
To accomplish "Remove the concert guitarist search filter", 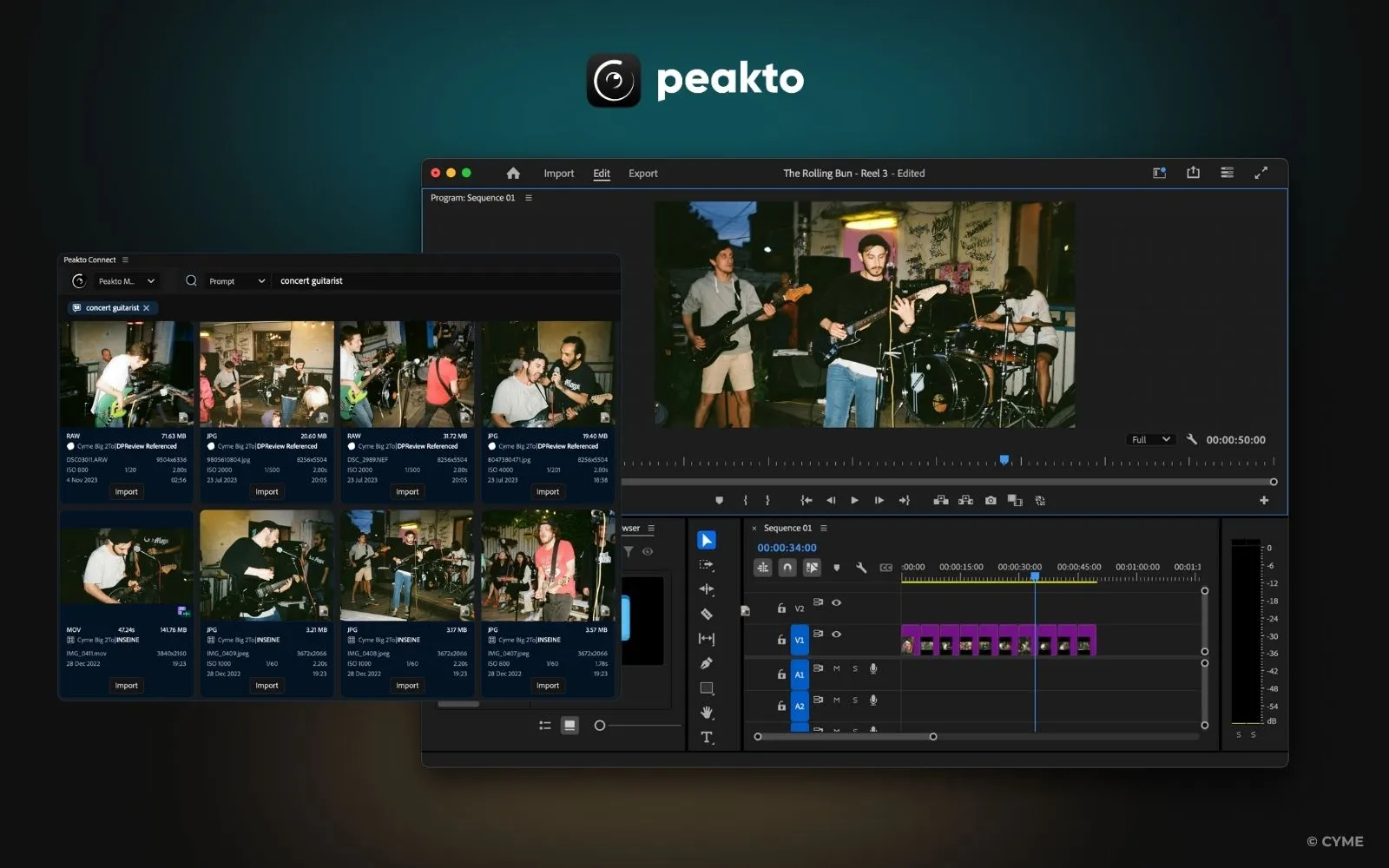I will click(x=148, y=307).
